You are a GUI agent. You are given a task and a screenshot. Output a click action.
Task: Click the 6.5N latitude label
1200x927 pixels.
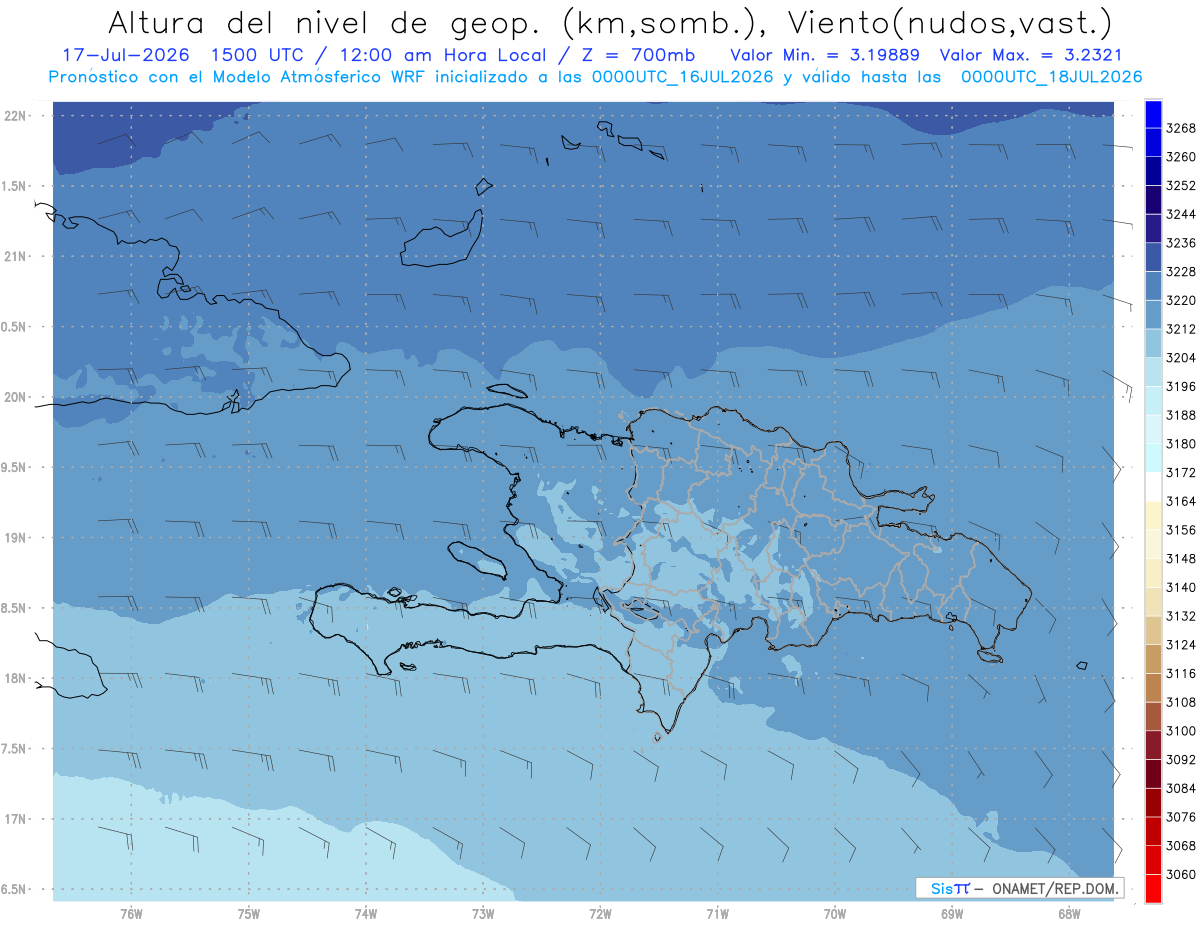[x=15, y=890]
